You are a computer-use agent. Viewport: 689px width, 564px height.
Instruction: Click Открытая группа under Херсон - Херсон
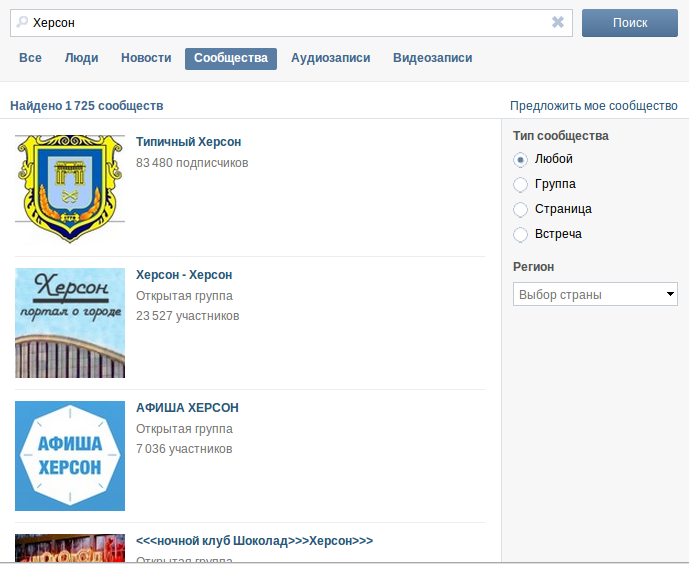[x=184, y=296]
